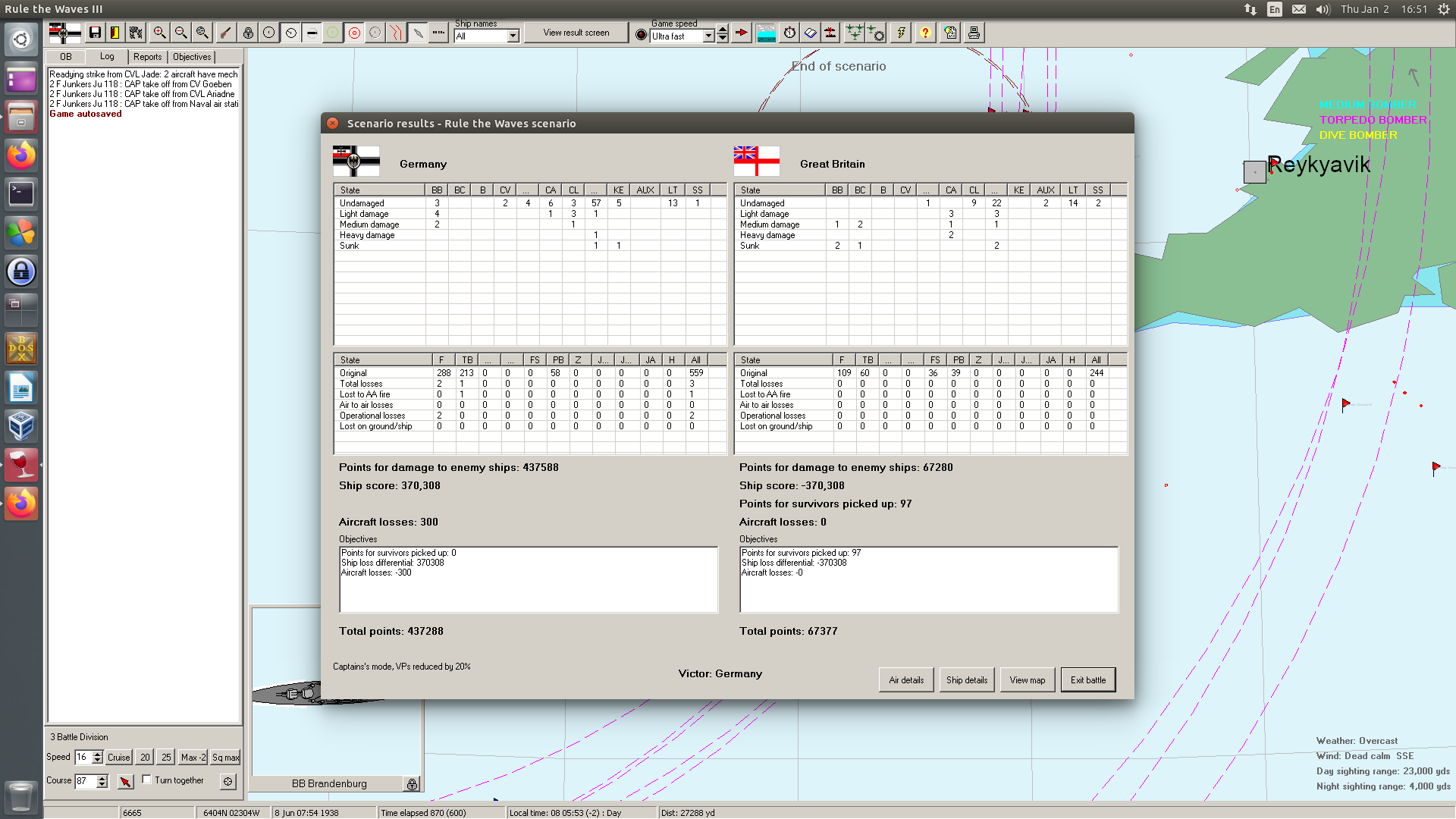Click the Speed value spinner arrows

point(97,757)
